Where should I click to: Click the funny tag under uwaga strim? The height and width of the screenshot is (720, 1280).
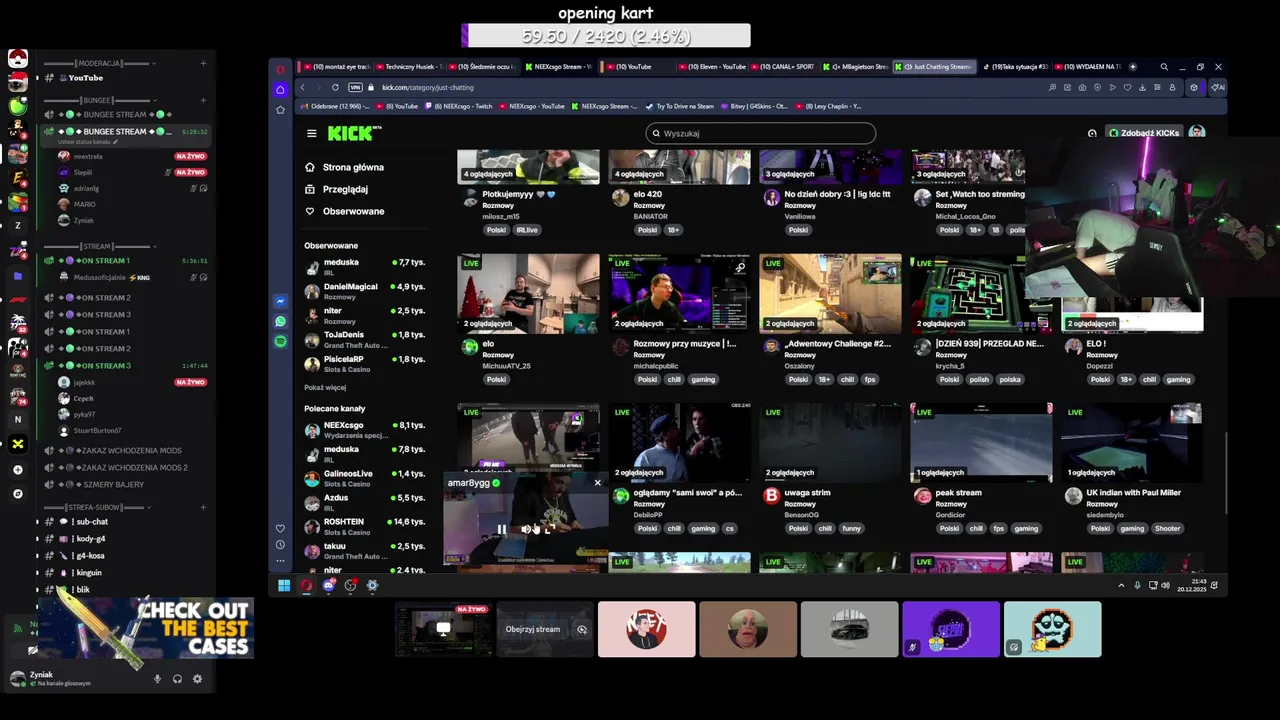pyautogui.click(x=851, y=528)
